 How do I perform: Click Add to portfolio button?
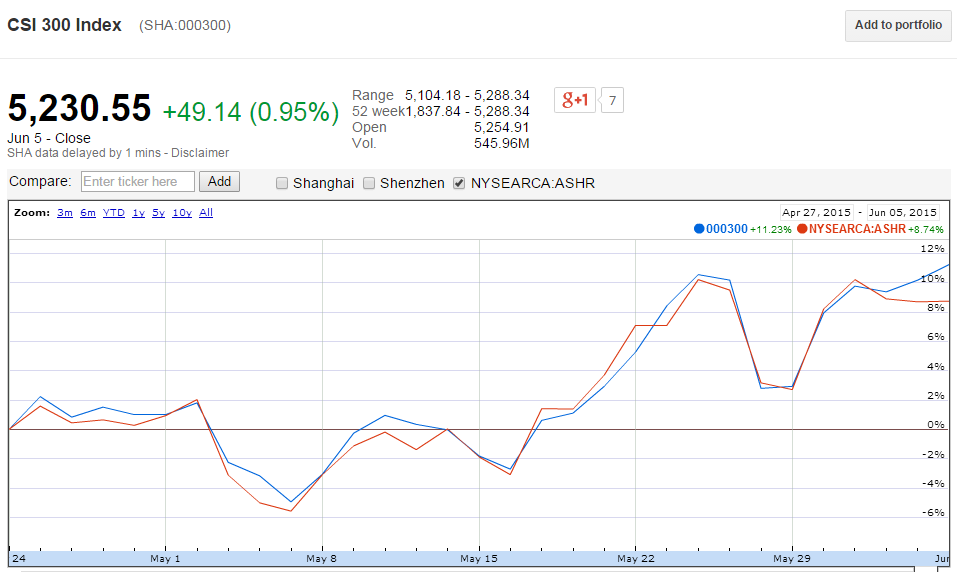(898, 26)
